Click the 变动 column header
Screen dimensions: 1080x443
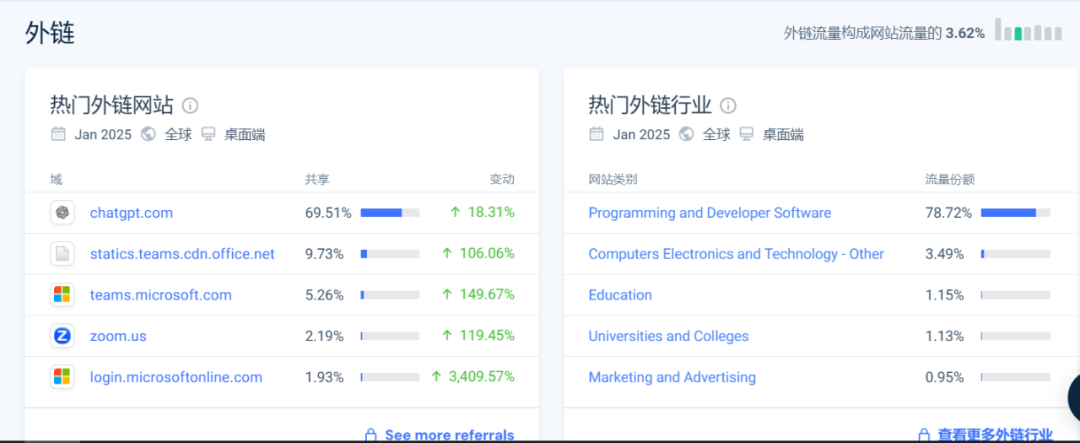click(x=501, y=180)
